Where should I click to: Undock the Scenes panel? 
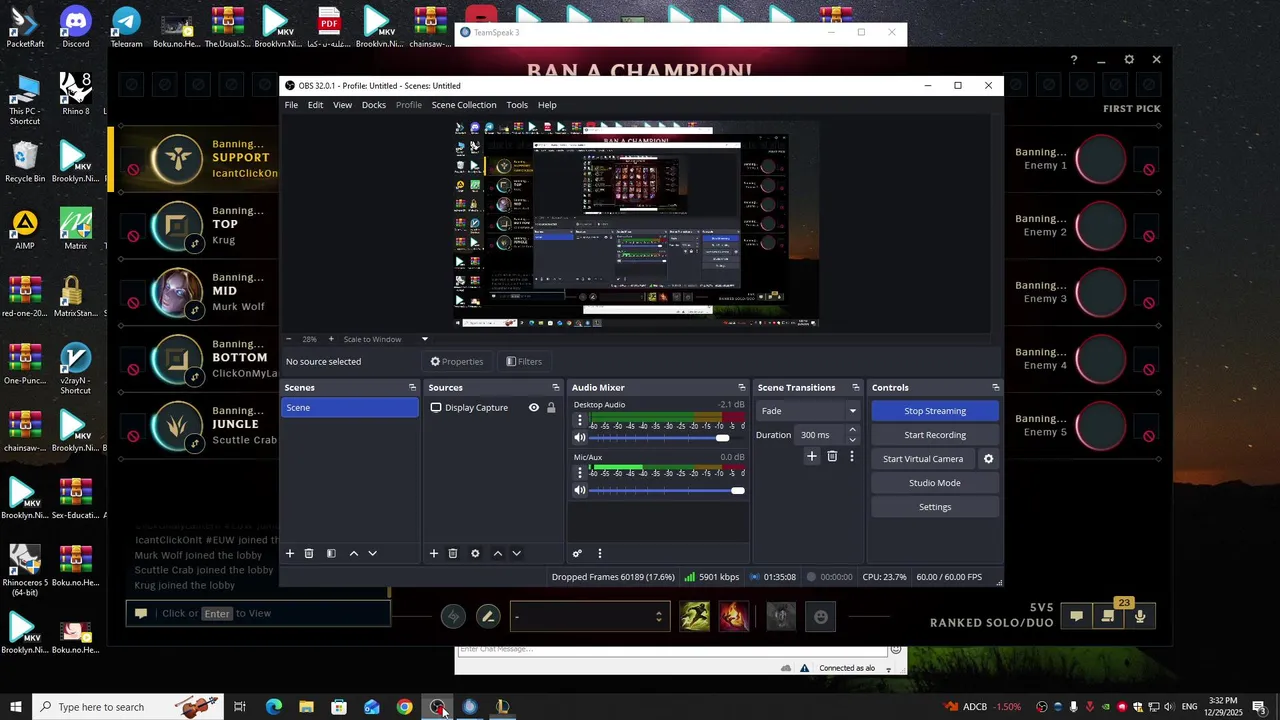point(412,388)
